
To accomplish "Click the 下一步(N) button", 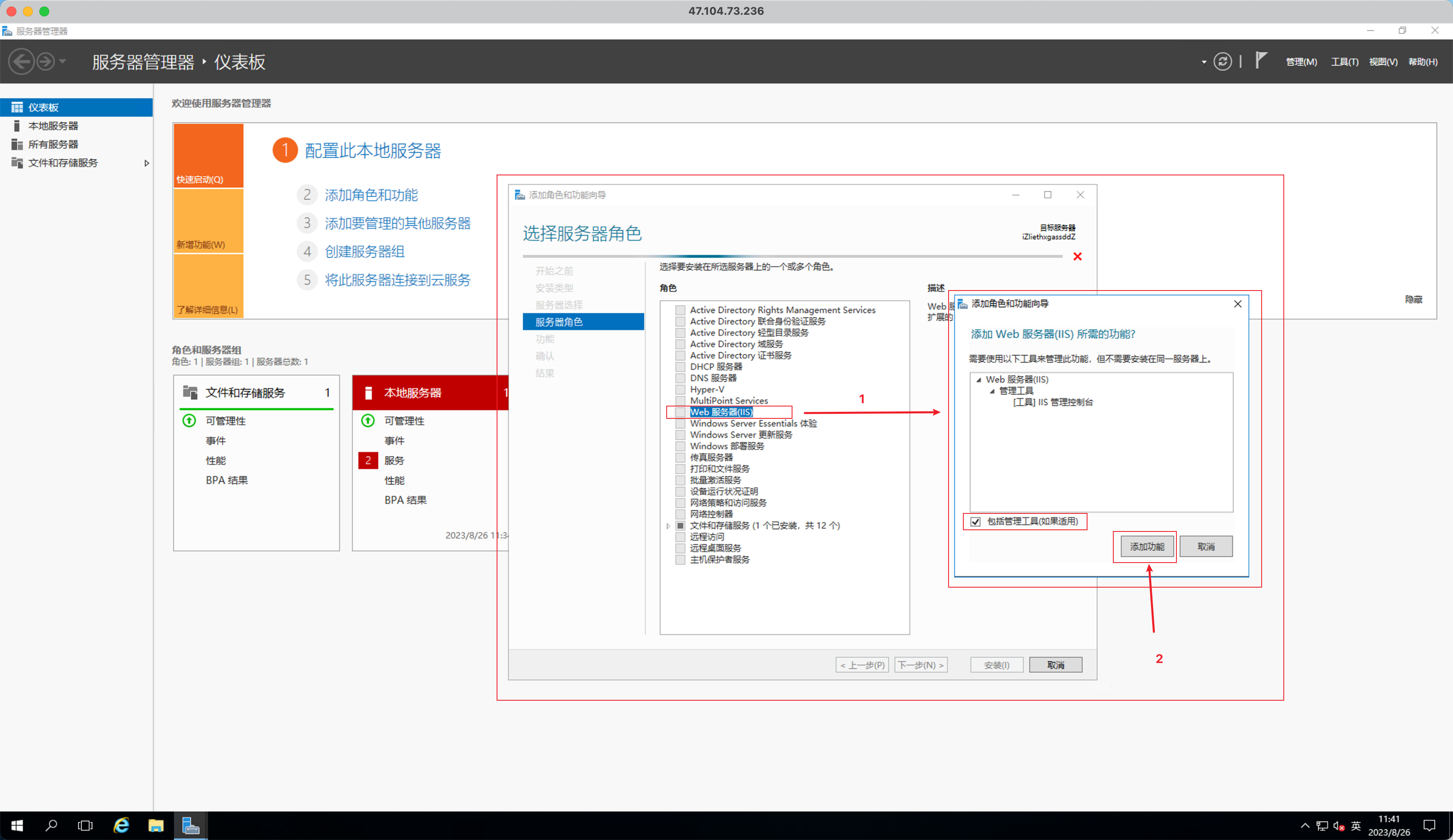I will (920, 664).
